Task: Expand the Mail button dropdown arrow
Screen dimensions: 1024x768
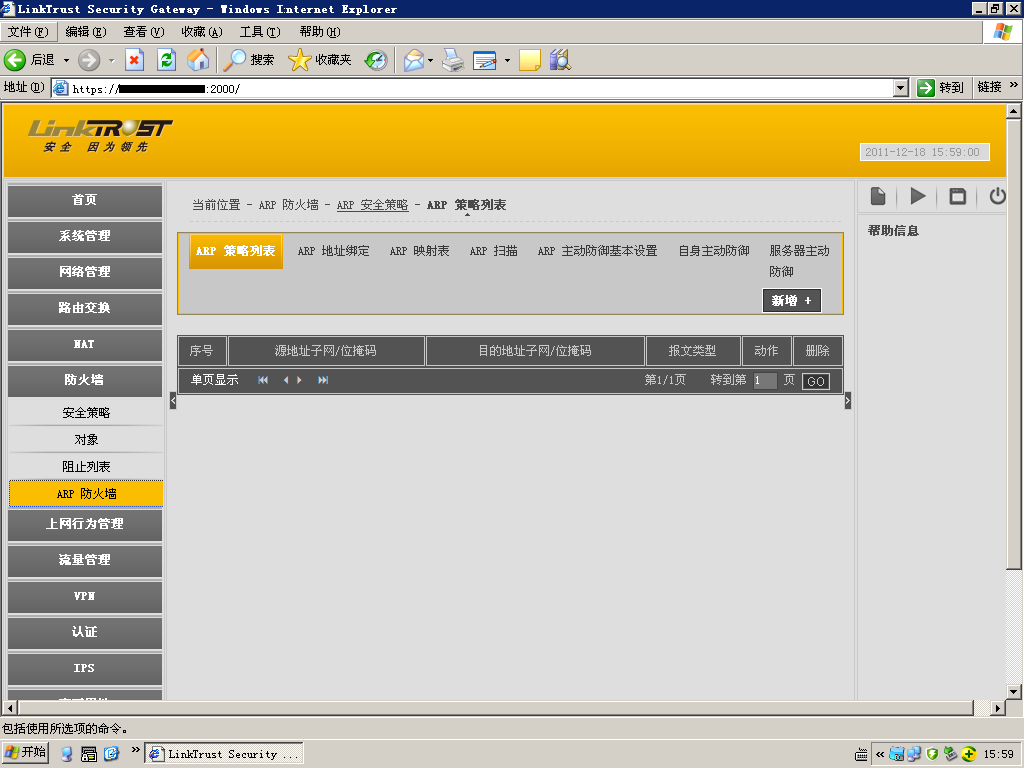Action: pyautogui.click(x=430, y=60)
